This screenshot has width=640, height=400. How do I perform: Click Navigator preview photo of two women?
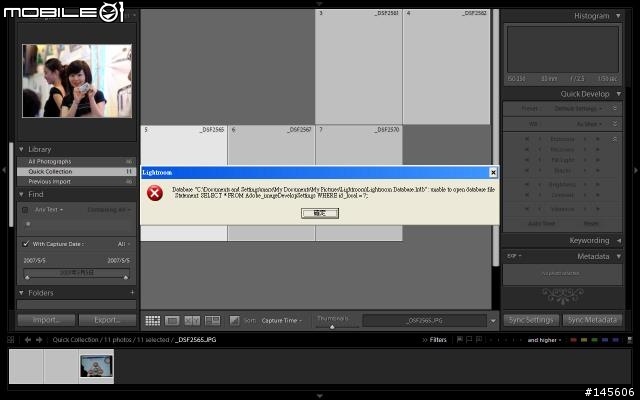77,81
